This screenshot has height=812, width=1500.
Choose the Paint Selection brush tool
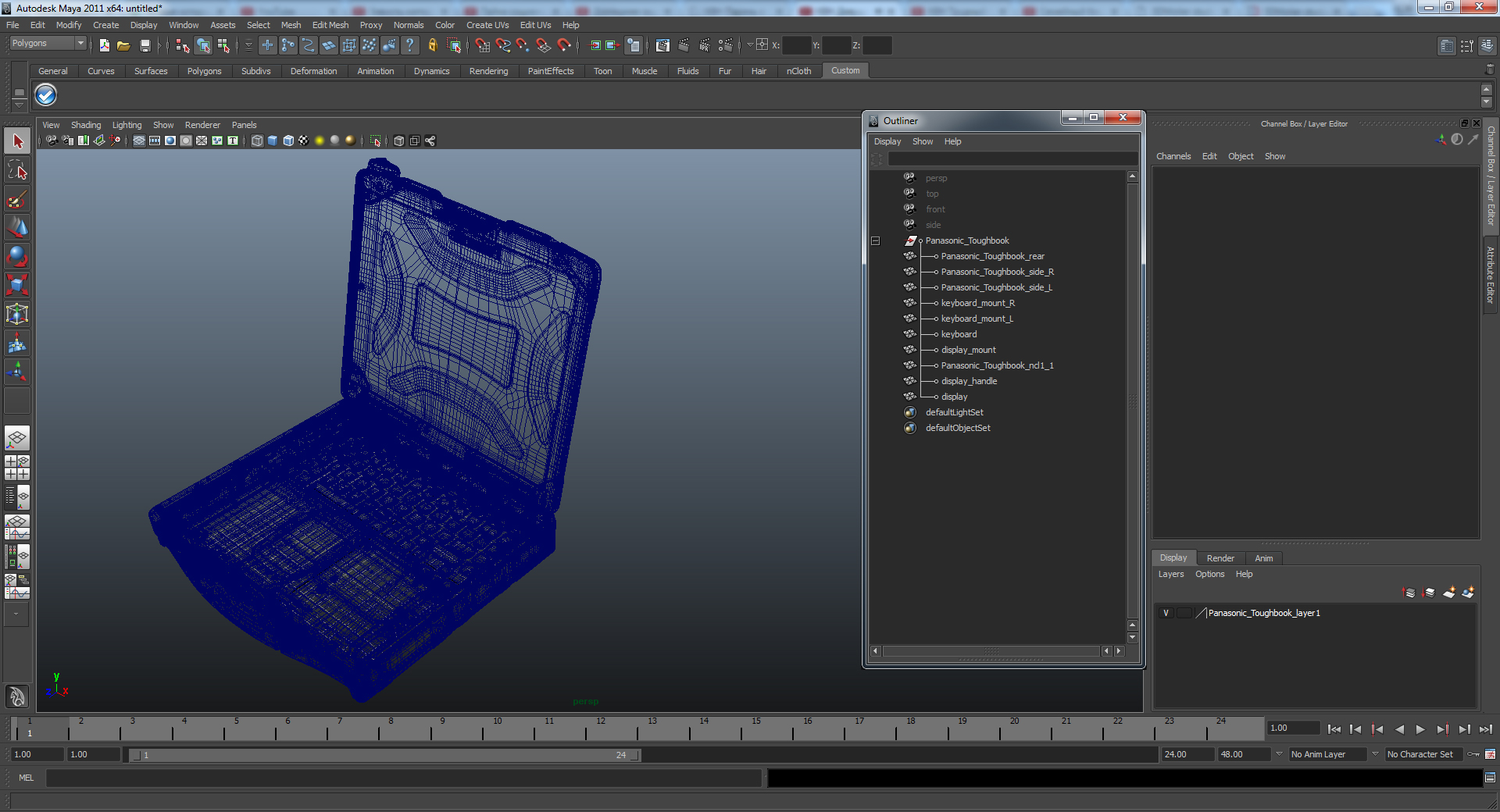click(17, 199)
